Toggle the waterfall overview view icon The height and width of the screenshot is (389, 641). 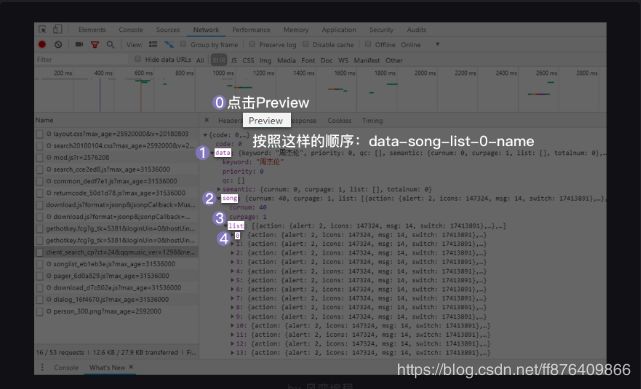[169, 44]
